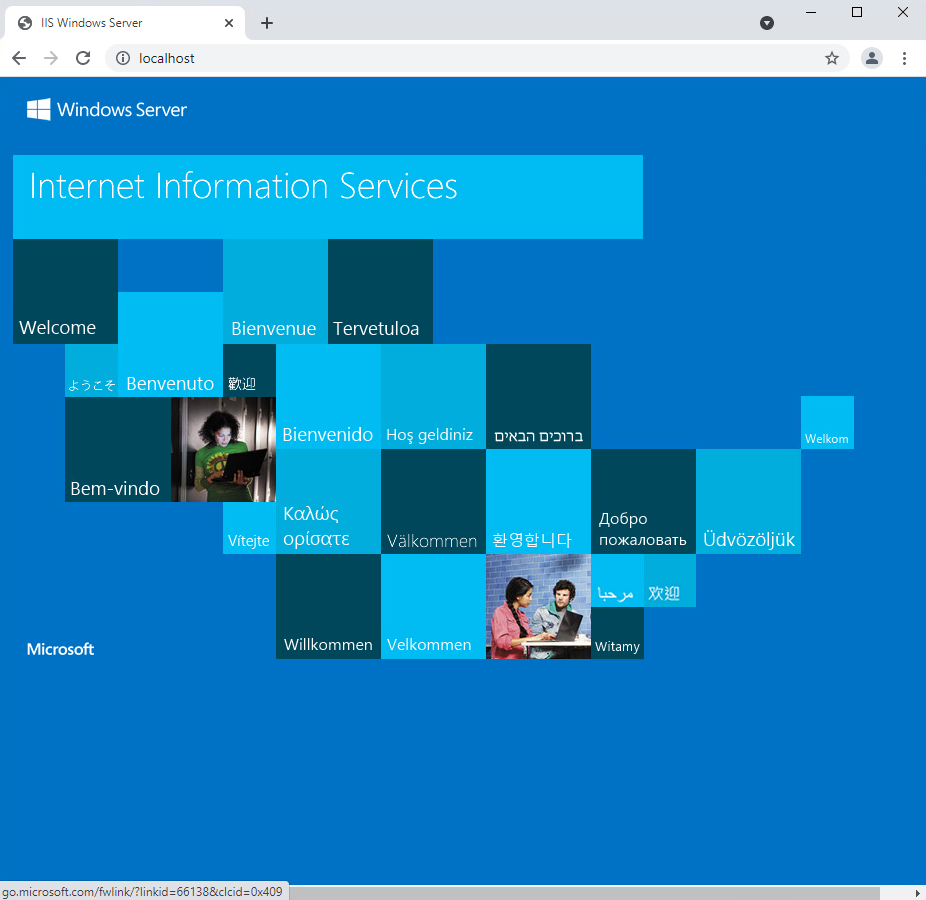Maximize the Chrome window
The image size is (926, 900).
click(857, 12)
